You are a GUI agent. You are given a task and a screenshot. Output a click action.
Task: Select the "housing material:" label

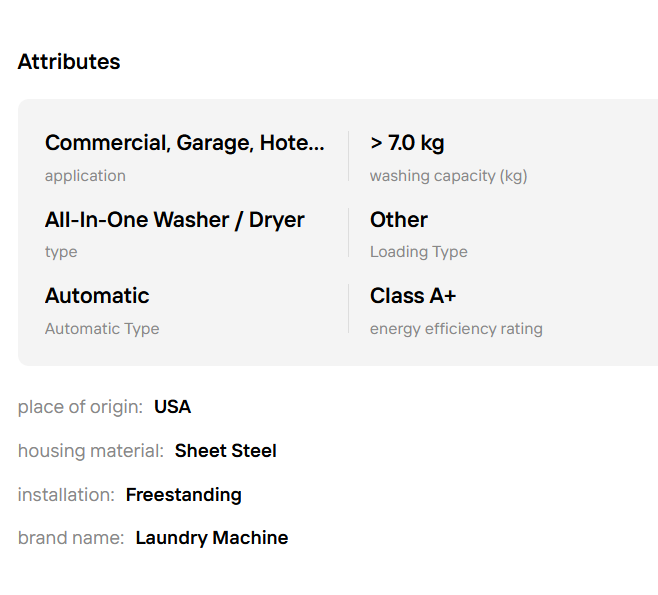[x=91, y=451]
